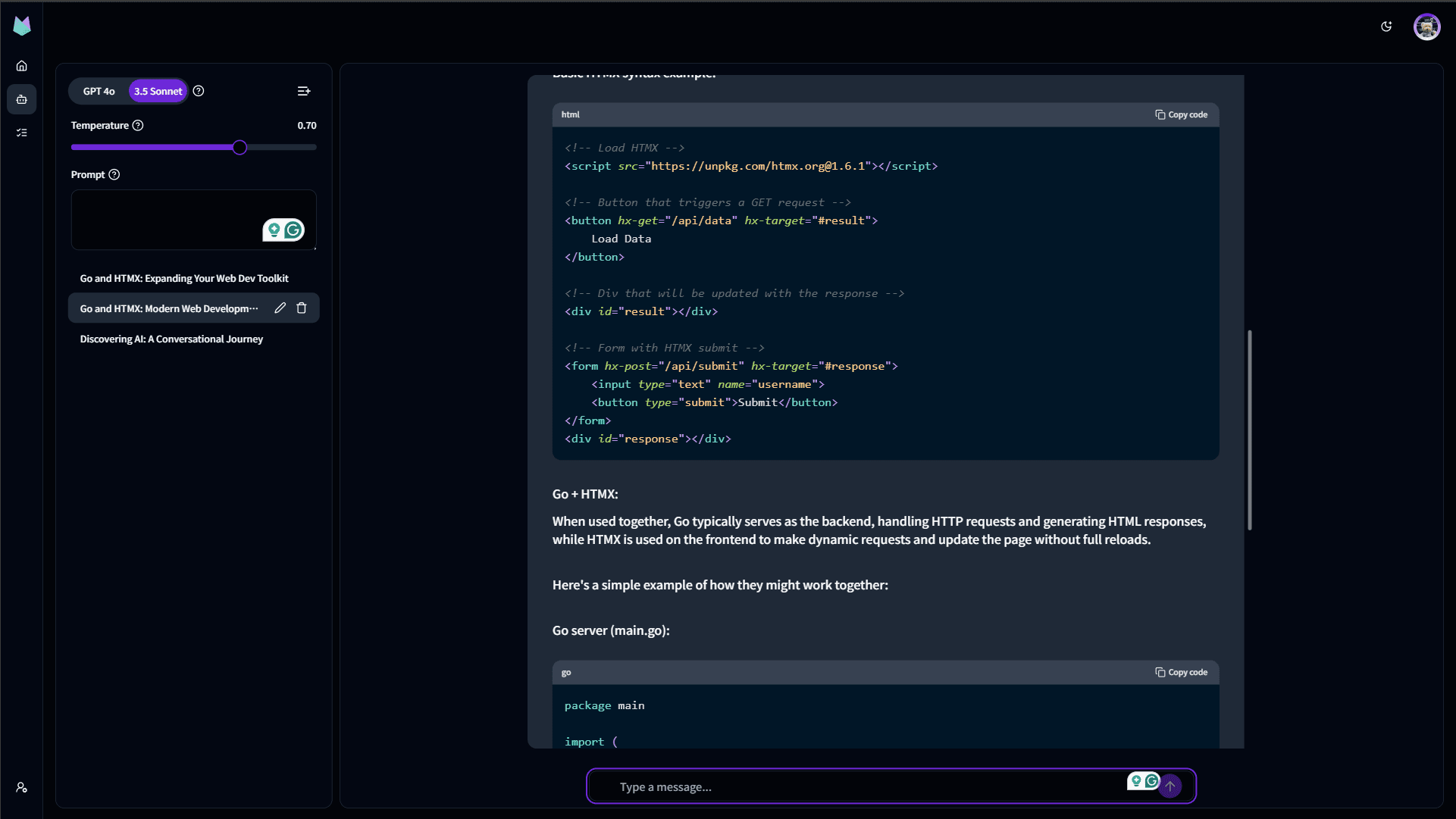Show Temperature help tooltip icon
This screenshot has width=1456, height=819.
click(138, 126)
